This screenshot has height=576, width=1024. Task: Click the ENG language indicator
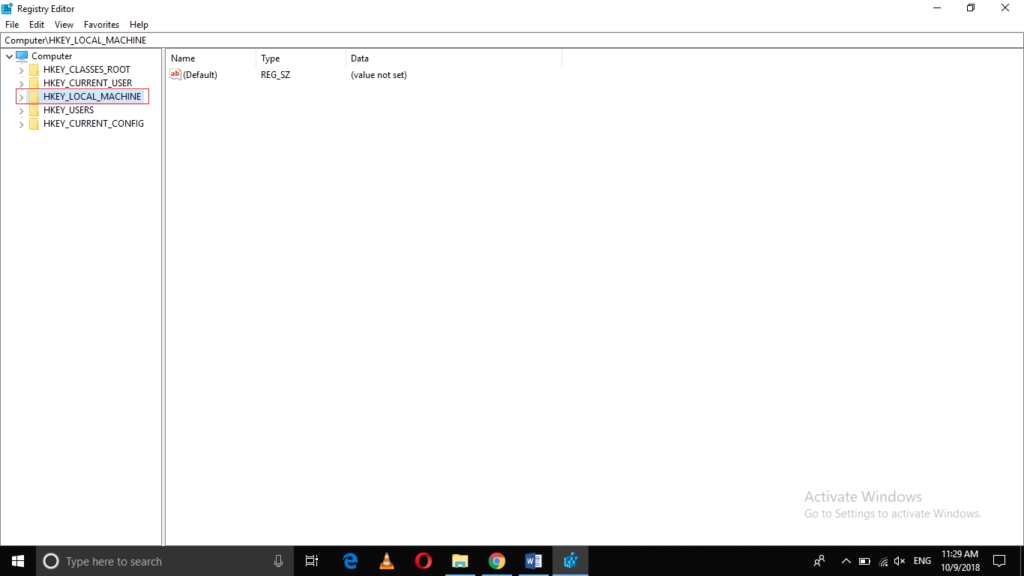920,561
